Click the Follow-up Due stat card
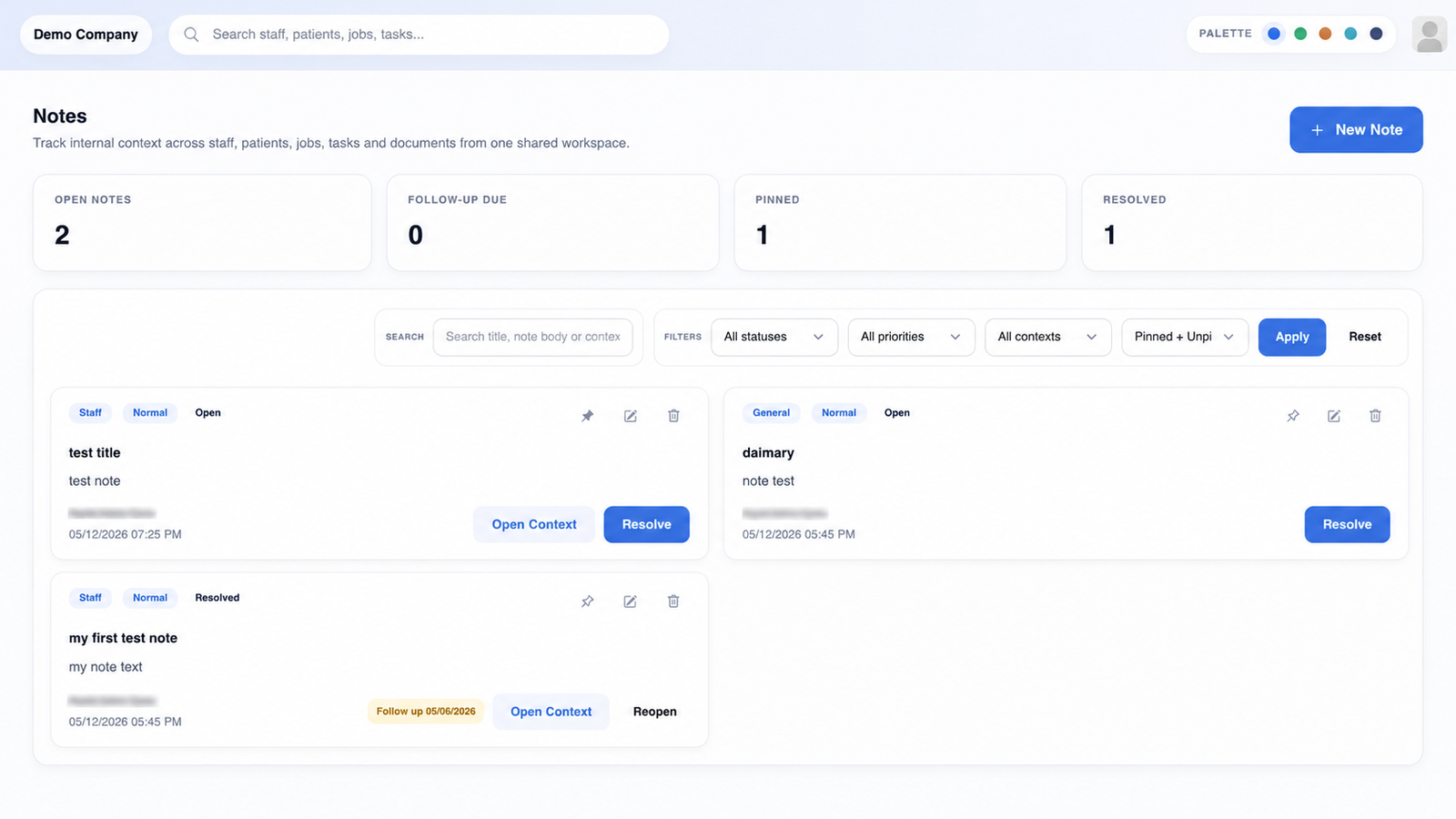 click(x=553, y=223)
